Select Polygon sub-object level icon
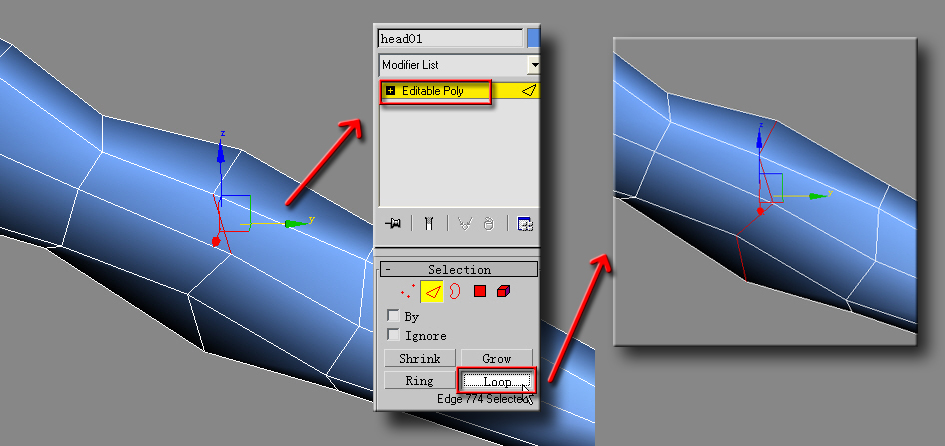The width and height of the screenshot is (945, 446). [480, 291]
